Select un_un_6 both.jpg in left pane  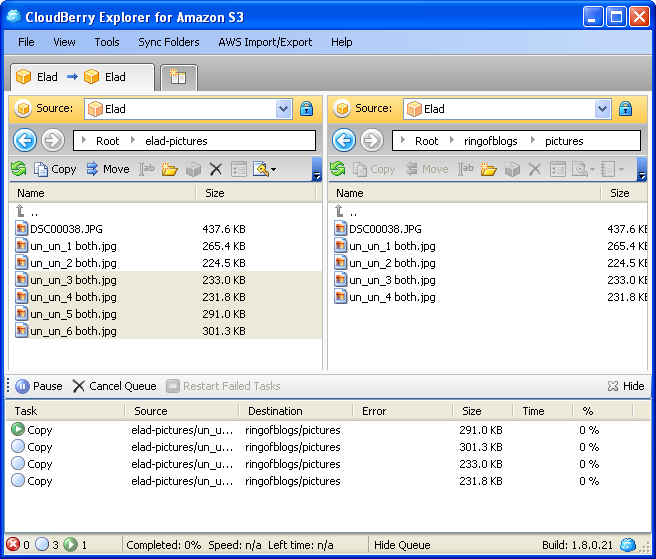(x=166, y=331)
